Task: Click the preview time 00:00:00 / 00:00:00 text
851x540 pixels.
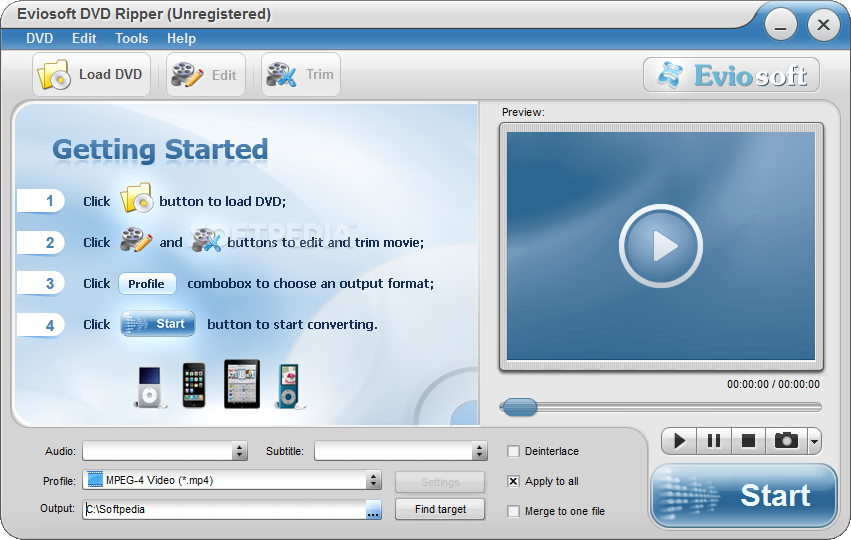Action: click(x=773, y=384)
